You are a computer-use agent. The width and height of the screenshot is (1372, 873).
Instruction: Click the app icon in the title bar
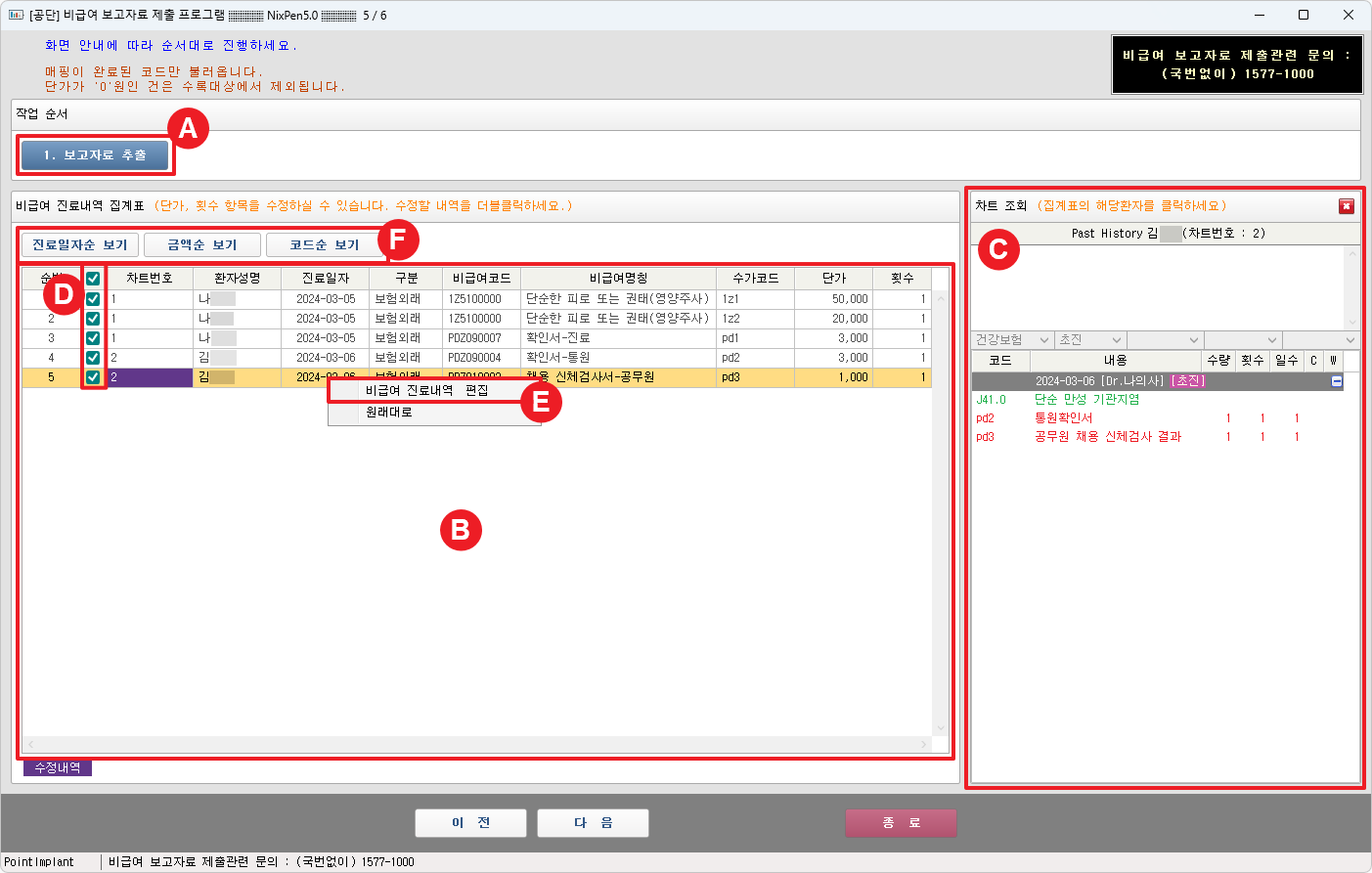(15, 15)
